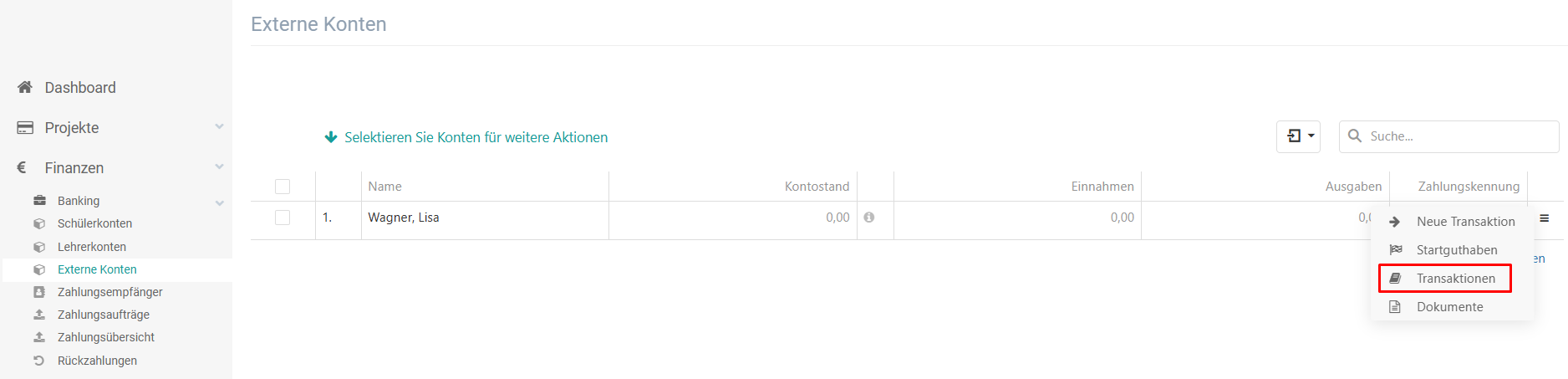Image resolution: width=1568 pixels, height=379 pixels.
Task: Focus the Suche search field
Action: coord(1449,136)
